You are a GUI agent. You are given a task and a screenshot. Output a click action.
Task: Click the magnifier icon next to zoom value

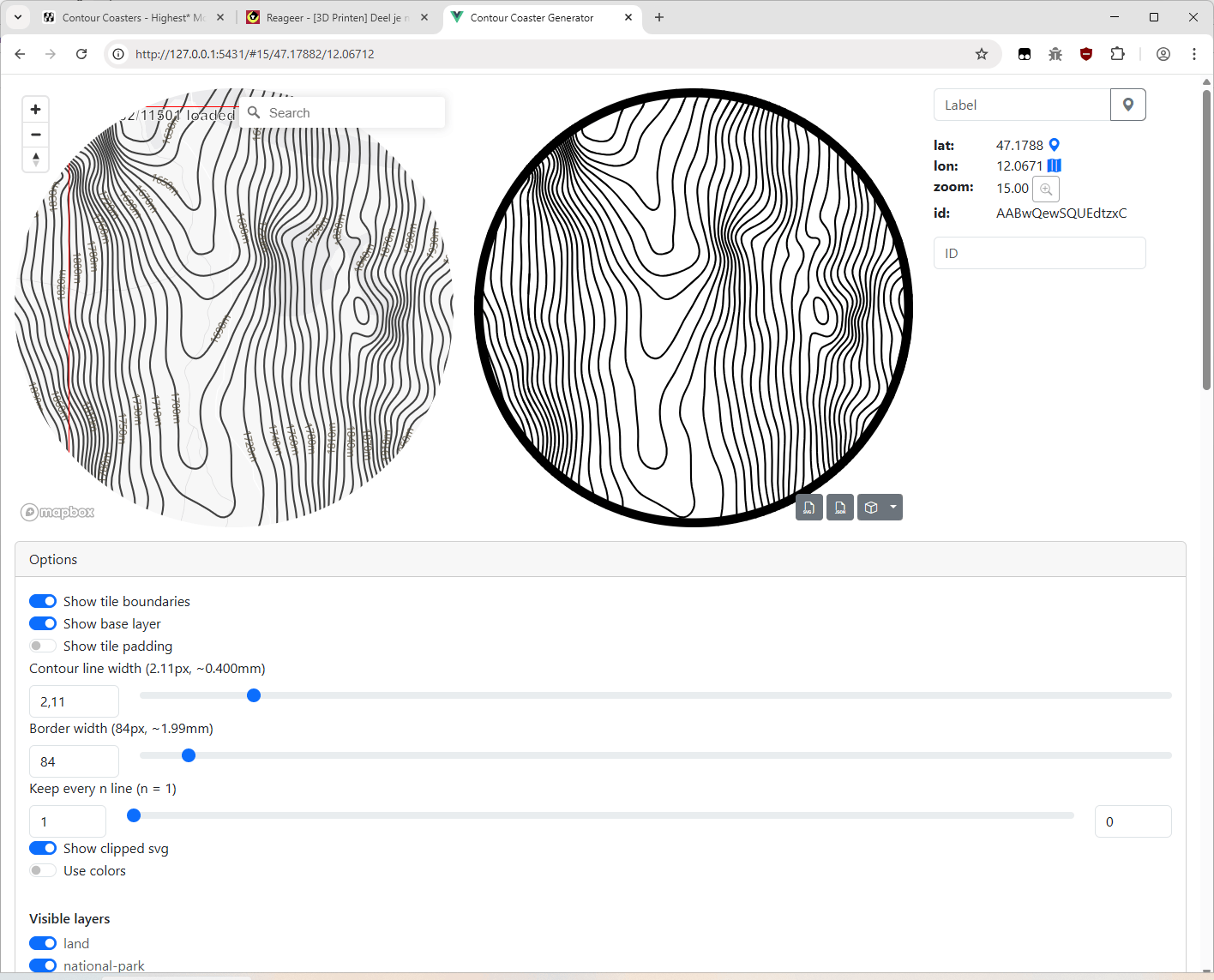tap(1046, 189)
